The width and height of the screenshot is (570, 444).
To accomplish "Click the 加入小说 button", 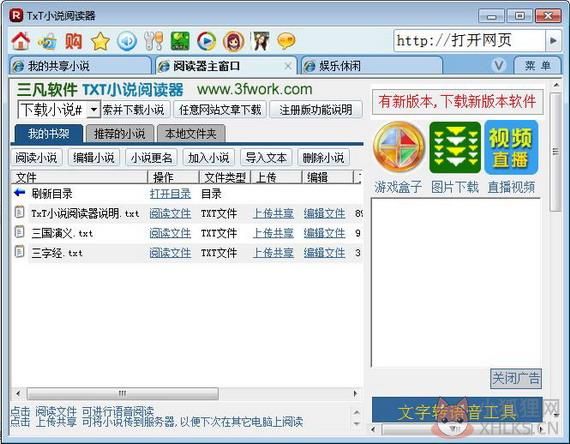I will 209,158.
